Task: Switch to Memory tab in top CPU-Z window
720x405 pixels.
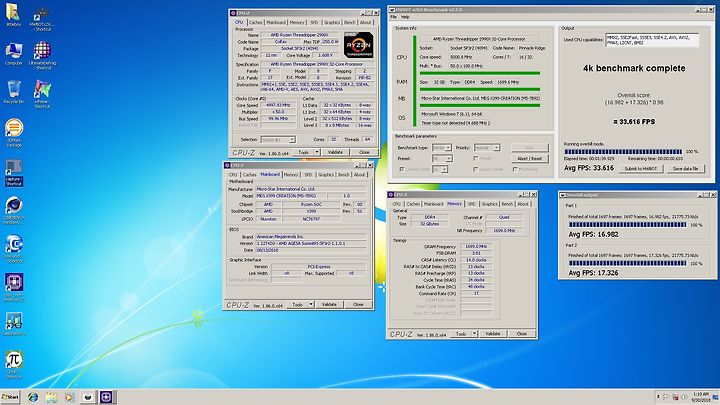Action: pyautogui.click(x=297, y=22)
